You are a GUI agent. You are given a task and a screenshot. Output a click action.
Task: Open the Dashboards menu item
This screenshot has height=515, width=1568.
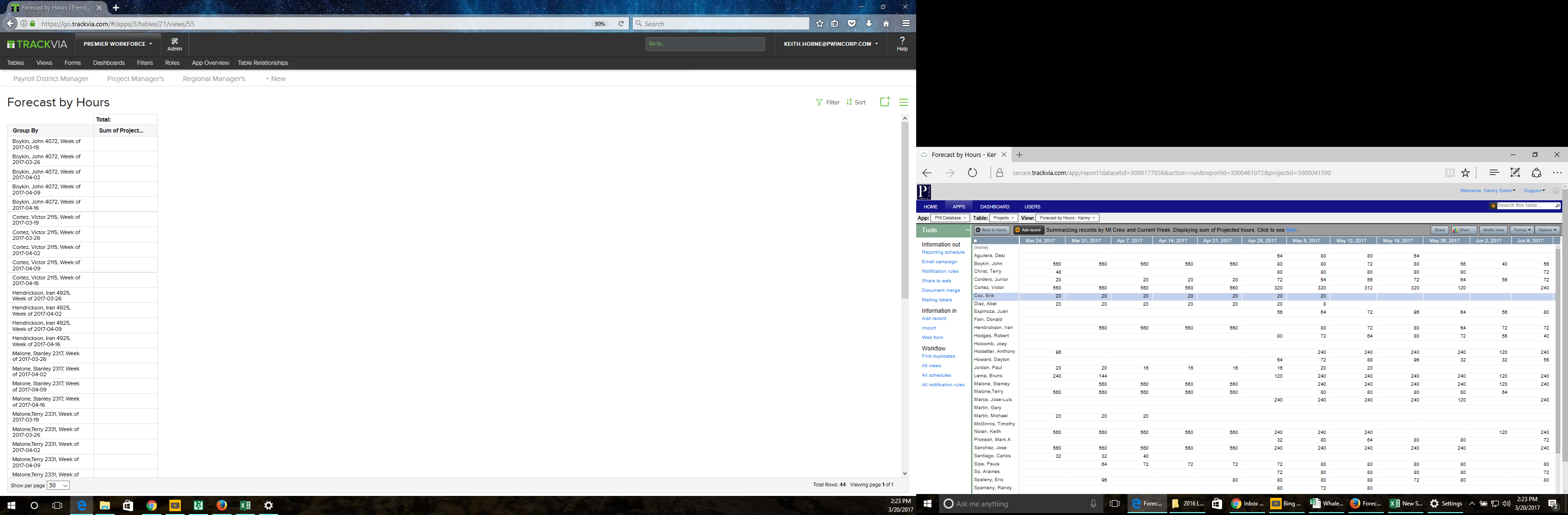coord(108,63)
